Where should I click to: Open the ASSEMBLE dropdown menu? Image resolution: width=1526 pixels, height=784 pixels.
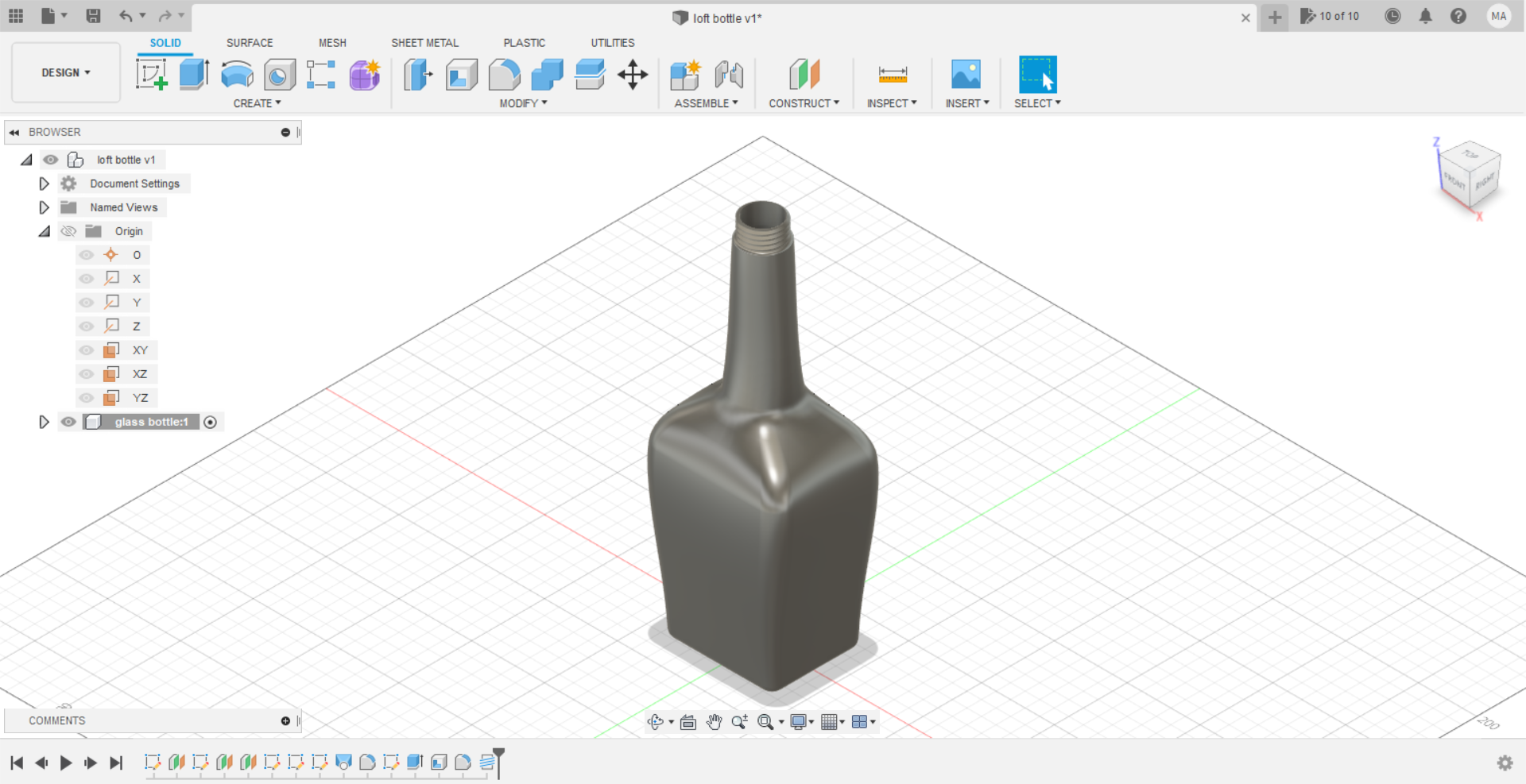[x=707, y=103]
